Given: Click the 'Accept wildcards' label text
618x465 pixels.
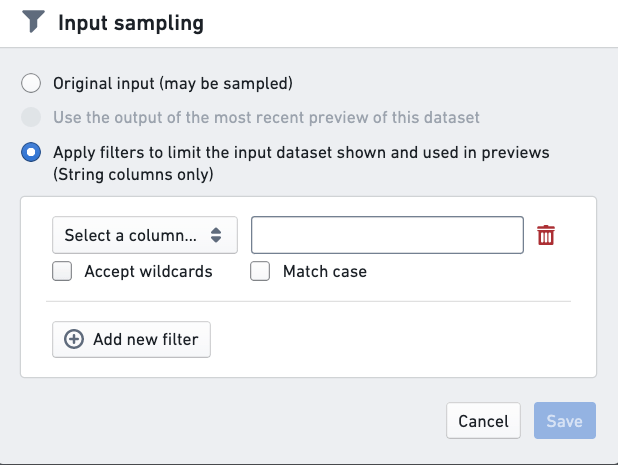Looking at the screenshot, I should pyautogui.click(x=148, y=271).
